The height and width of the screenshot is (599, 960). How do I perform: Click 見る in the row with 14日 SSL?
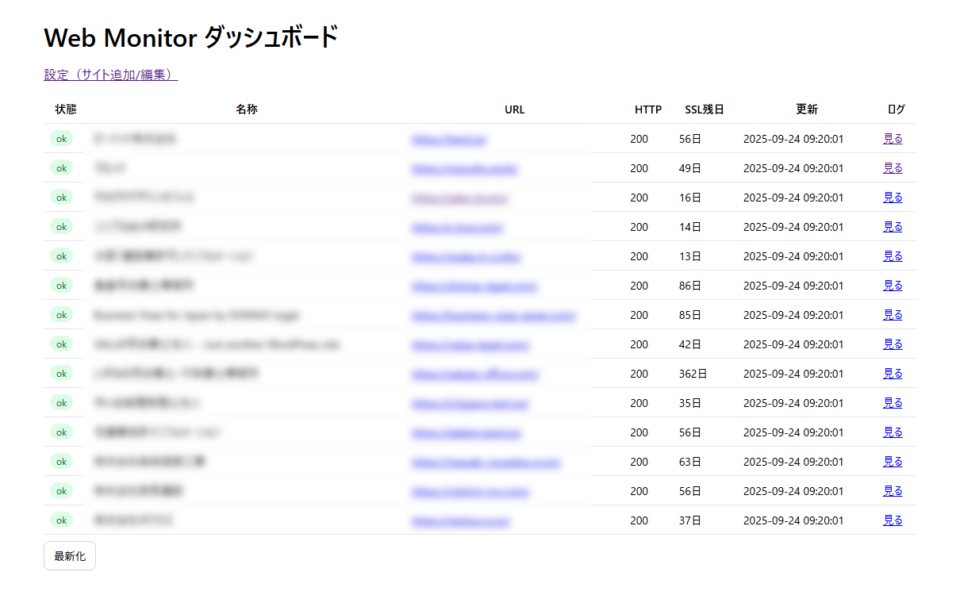click(892, 227)
